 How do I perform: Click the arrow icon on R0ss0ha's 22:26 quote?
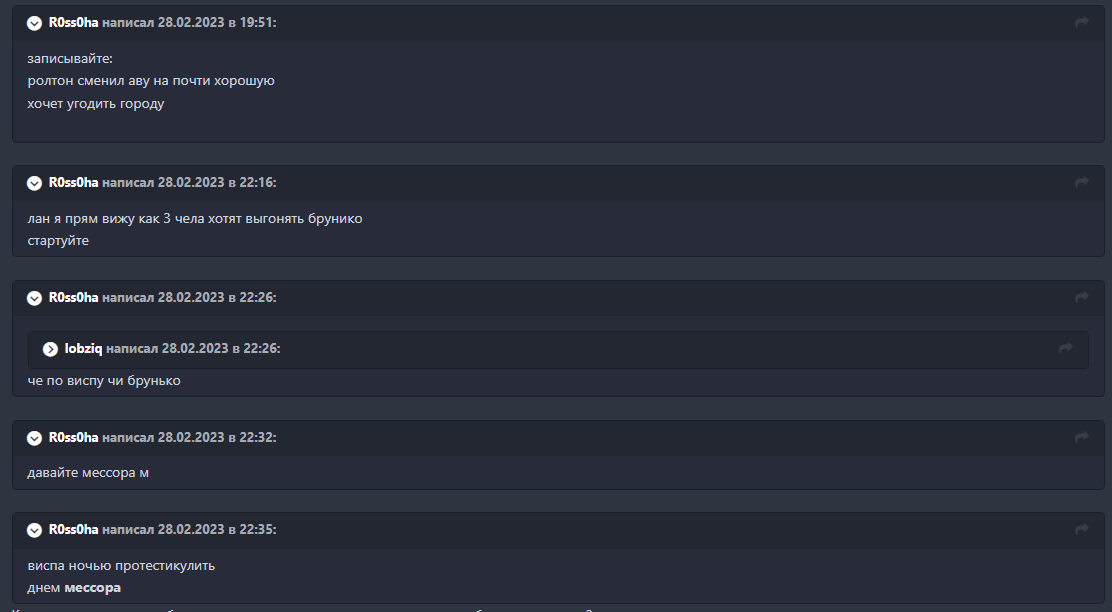point(1081,297)
